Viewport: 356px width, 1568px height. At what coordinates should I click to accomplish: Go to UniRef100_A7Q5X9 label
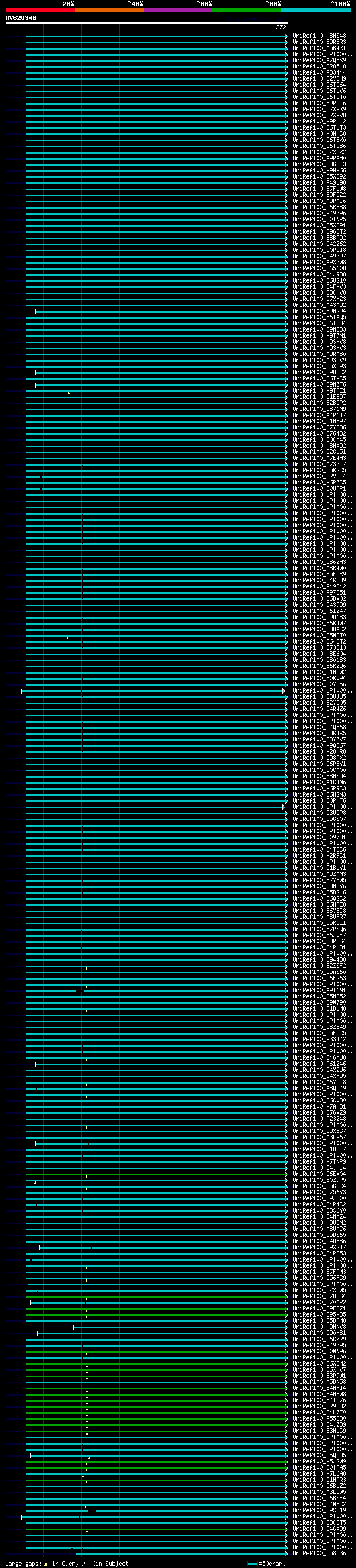point(319,60)
